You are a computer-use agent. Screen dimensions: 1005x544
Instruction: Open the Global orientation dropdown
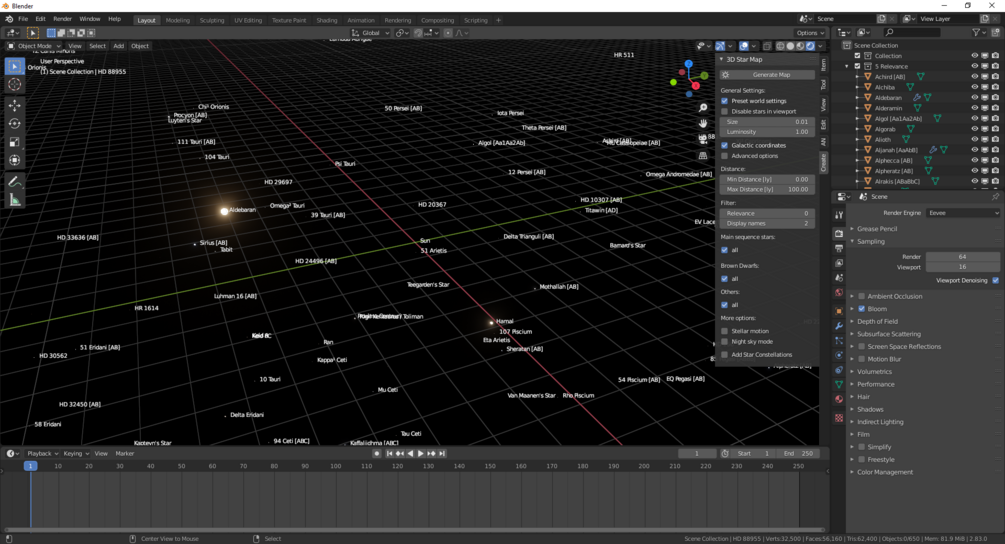coord(371,33)
